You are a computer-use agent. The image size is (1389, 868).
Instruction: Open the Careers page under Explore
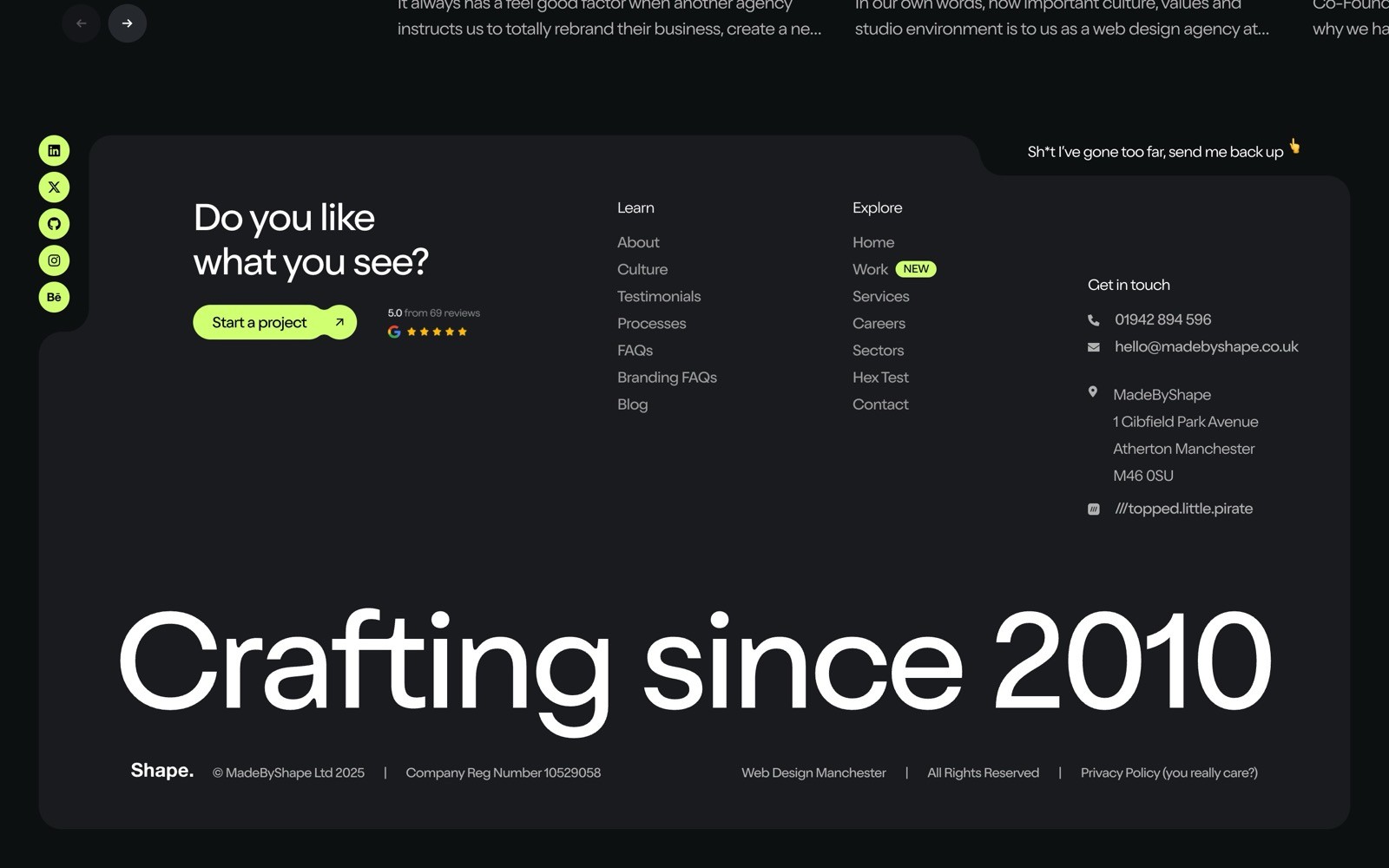[x=879, y=323]
